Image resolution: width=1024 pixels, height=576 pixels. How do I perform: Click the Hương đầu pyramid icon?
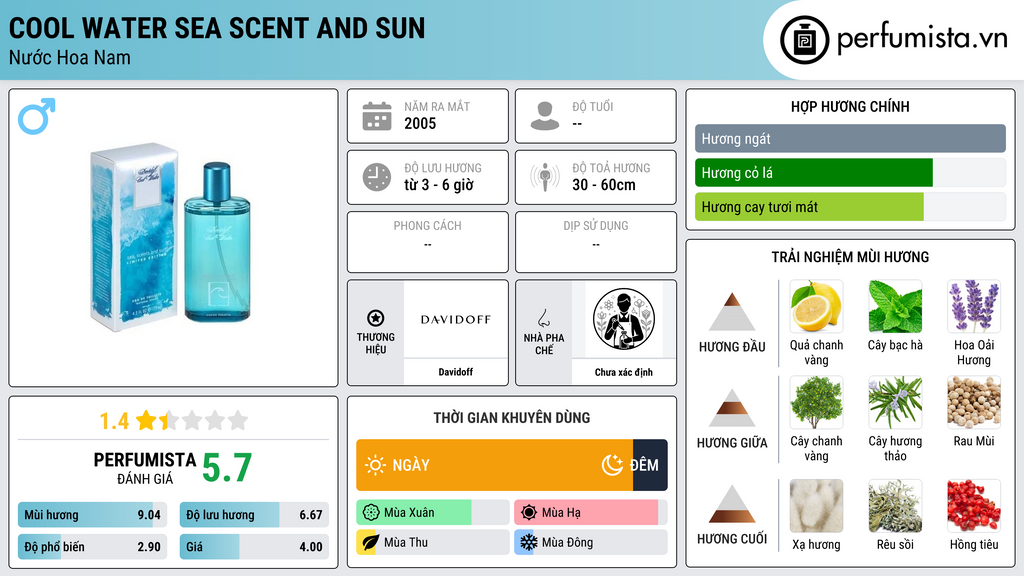coord(732,312)
